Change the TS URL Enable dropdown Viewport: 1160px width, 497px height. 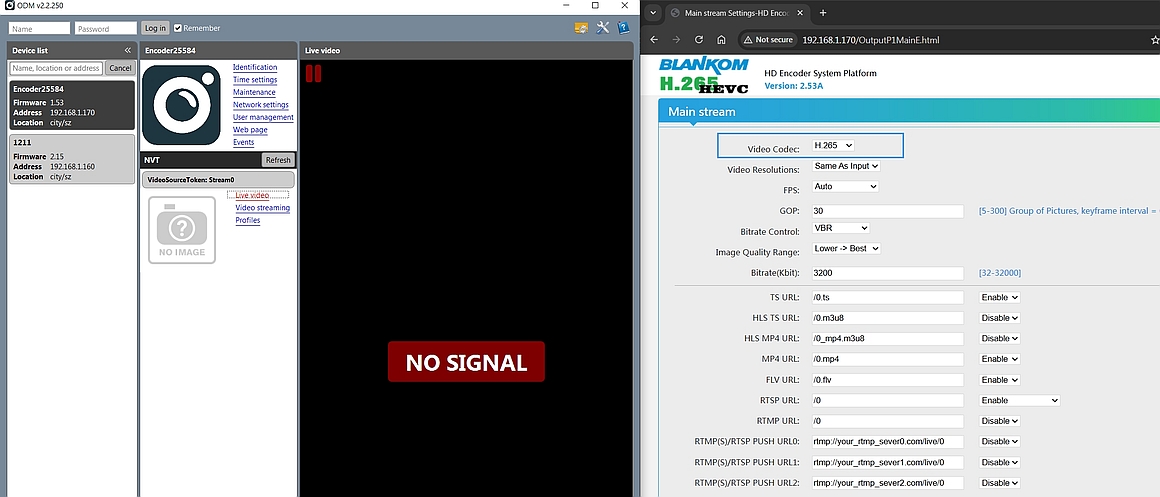pos(999,297)
